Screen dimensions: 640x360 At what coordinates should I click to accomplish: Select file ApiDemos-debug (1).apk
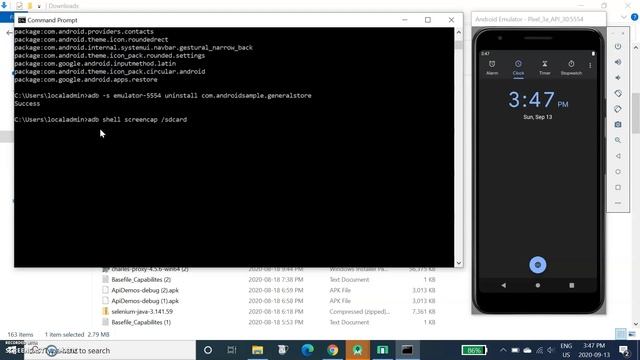[x=145, y=301]
